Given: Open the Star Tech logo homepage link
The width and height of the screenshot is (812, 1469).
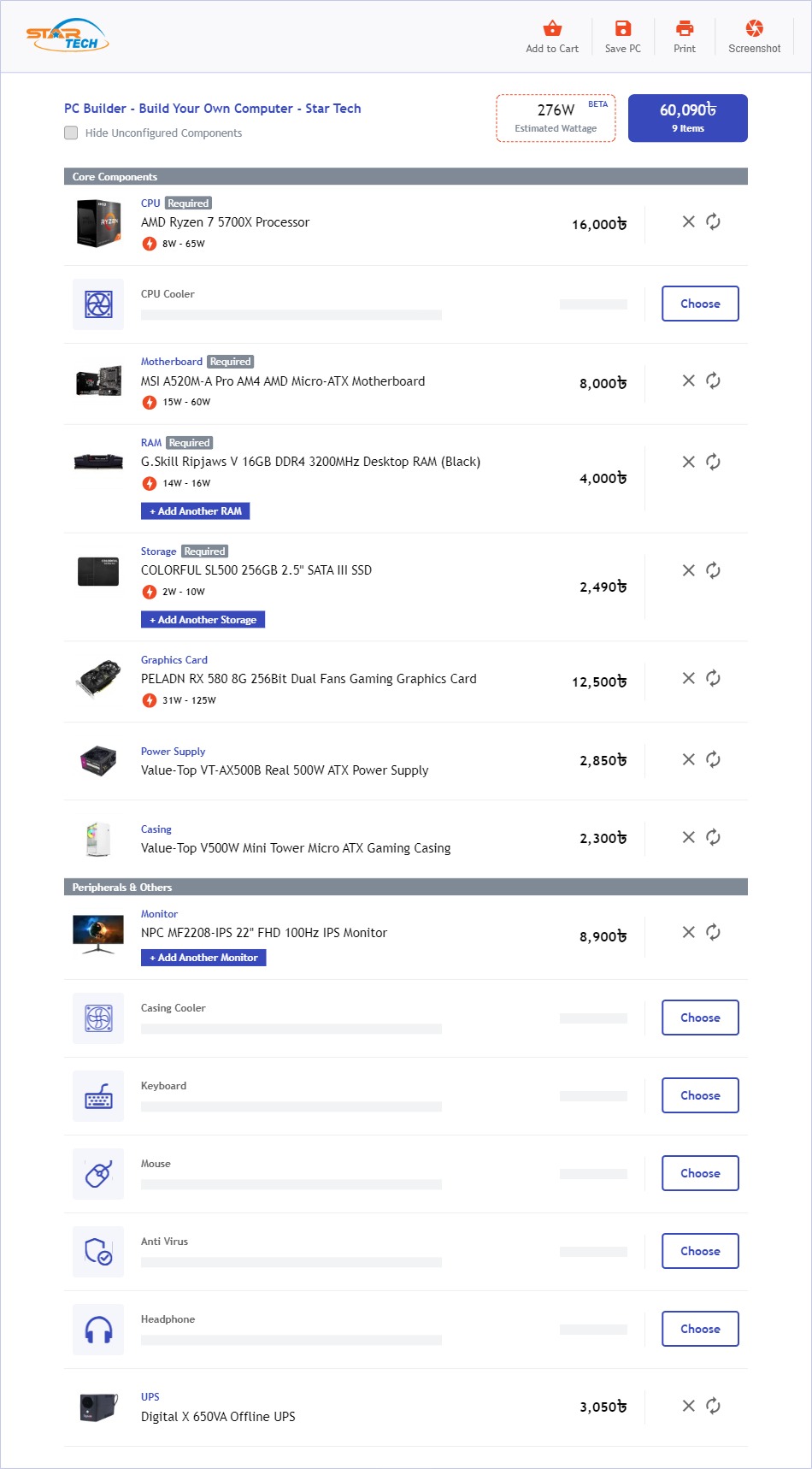Looking at the screenshot, I should point(68,36).
